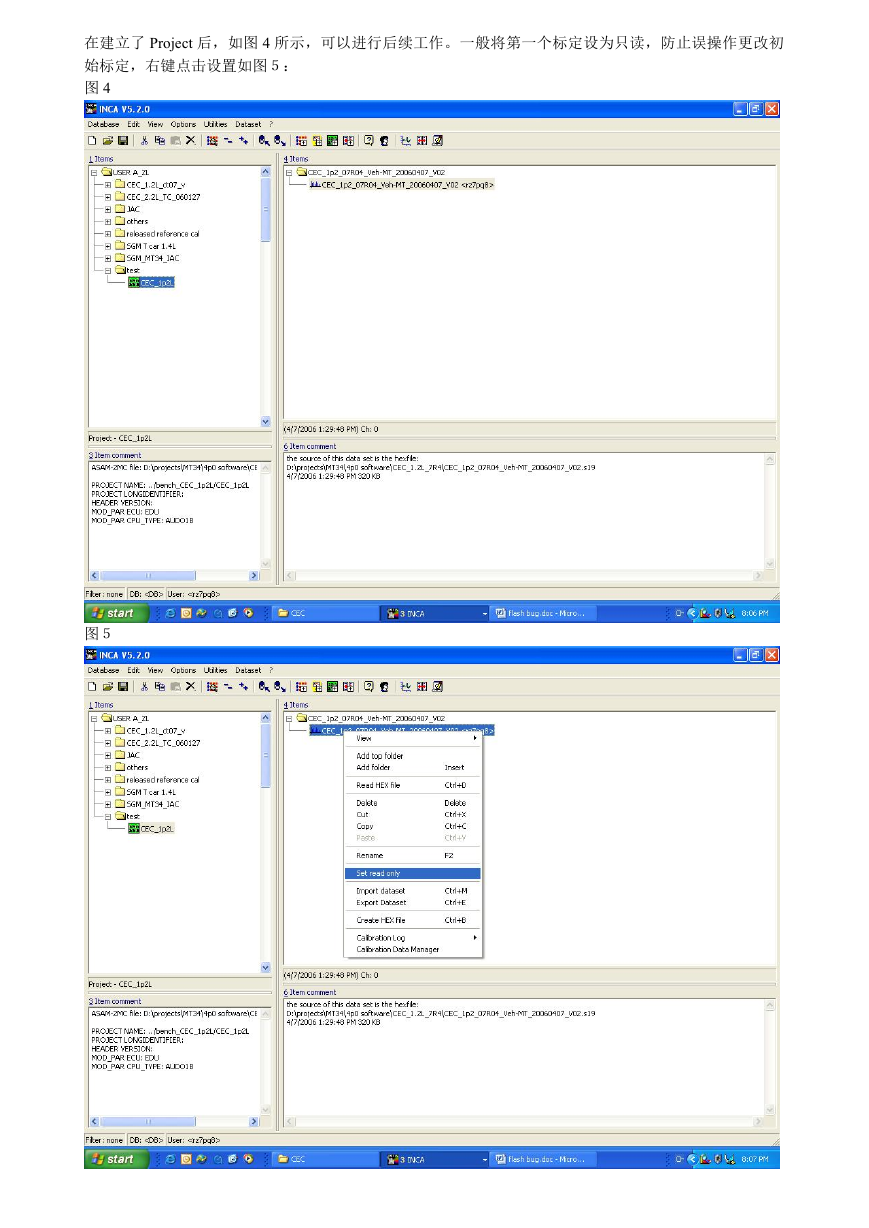Viewport: 869px width, 1228px height.
Task: Click 3 INCA taskbar button in Figure 5
Action: coord(435,1159)
